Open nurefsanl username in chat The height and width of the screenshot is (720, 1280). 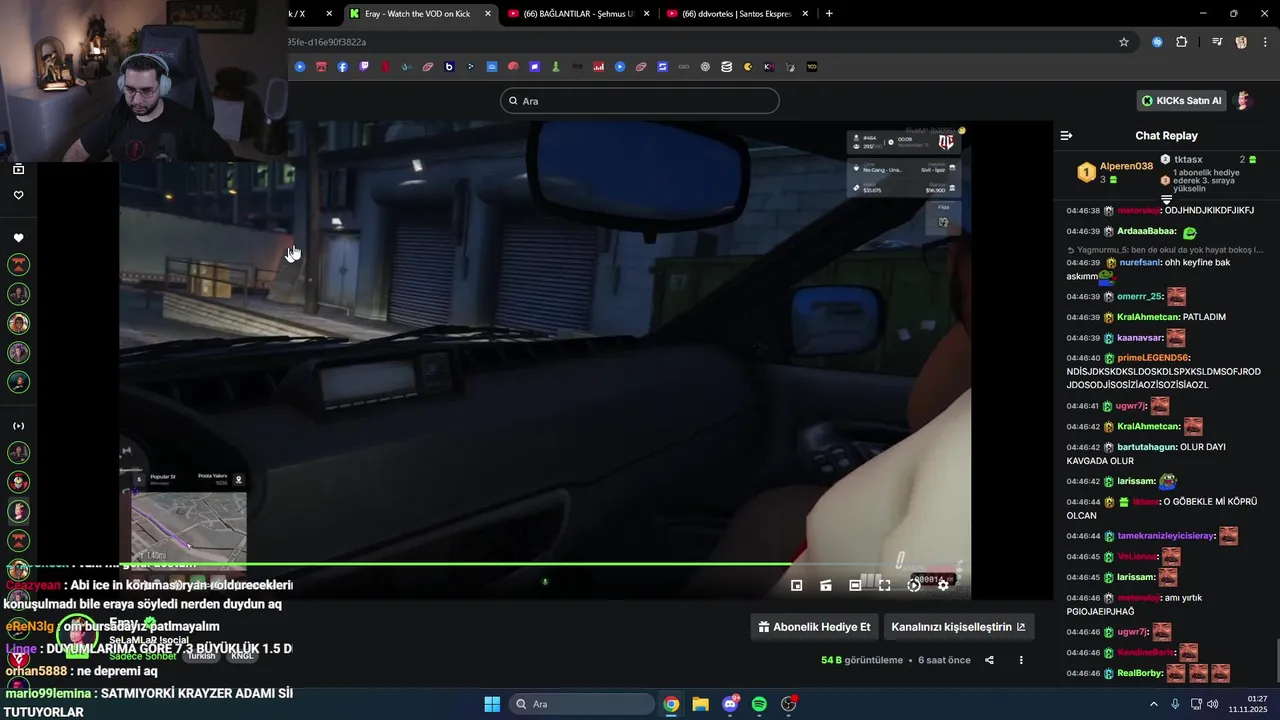click(x=1140, y=262)
